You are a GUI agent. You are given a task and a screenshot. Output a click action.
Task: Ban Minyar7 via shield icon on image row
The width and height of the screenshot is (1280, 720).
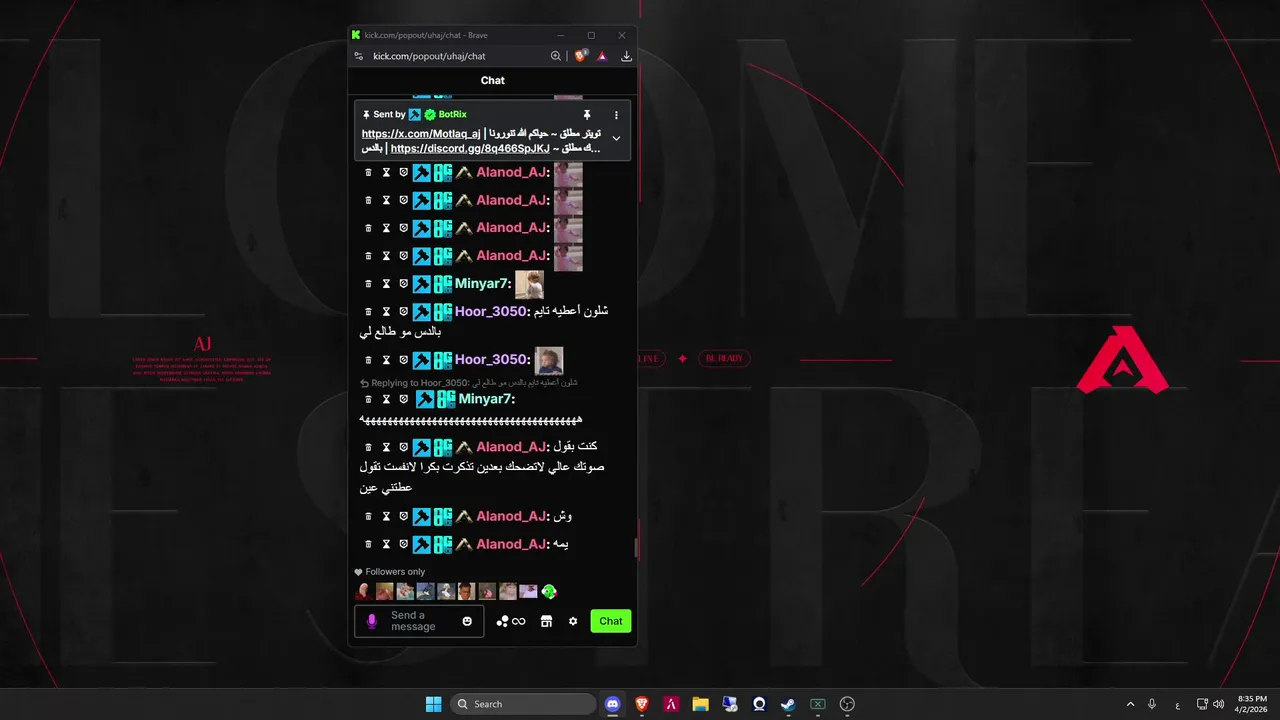click(403, 284)
